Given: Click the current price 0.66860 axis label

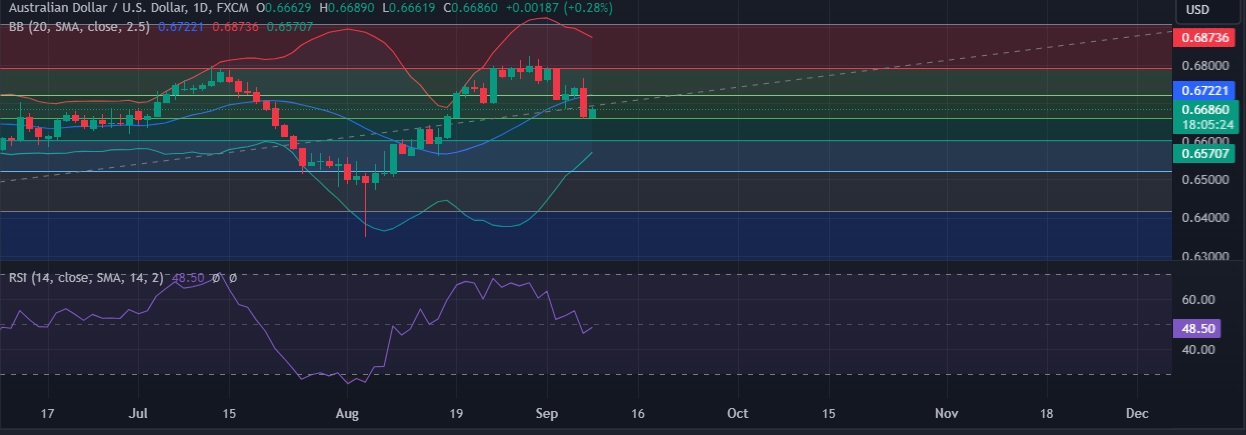Looking at the screenshot, I should point(1204,109).
